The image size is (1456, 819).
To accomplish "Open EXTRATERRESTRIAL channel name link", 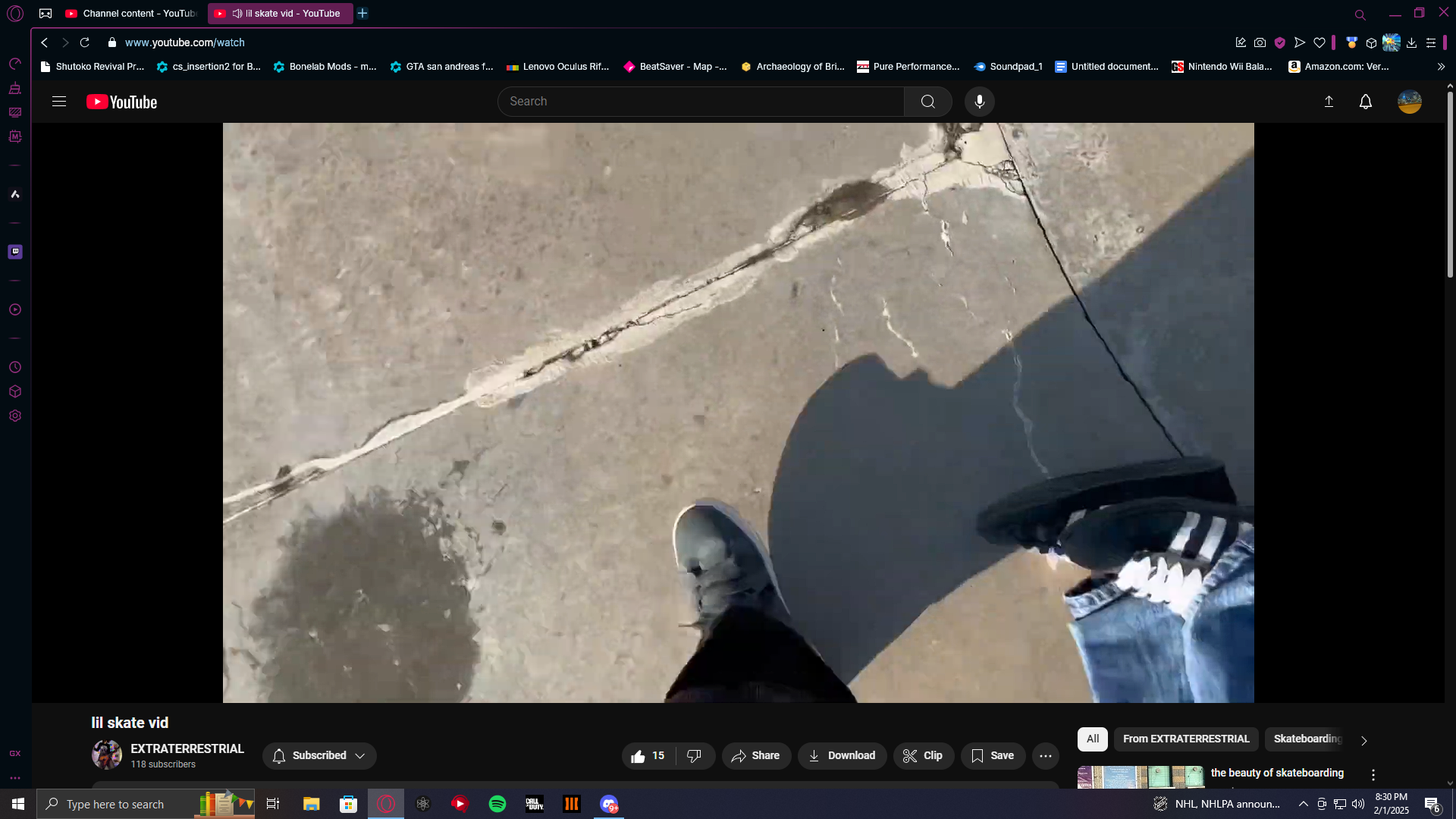I will 187,749.
